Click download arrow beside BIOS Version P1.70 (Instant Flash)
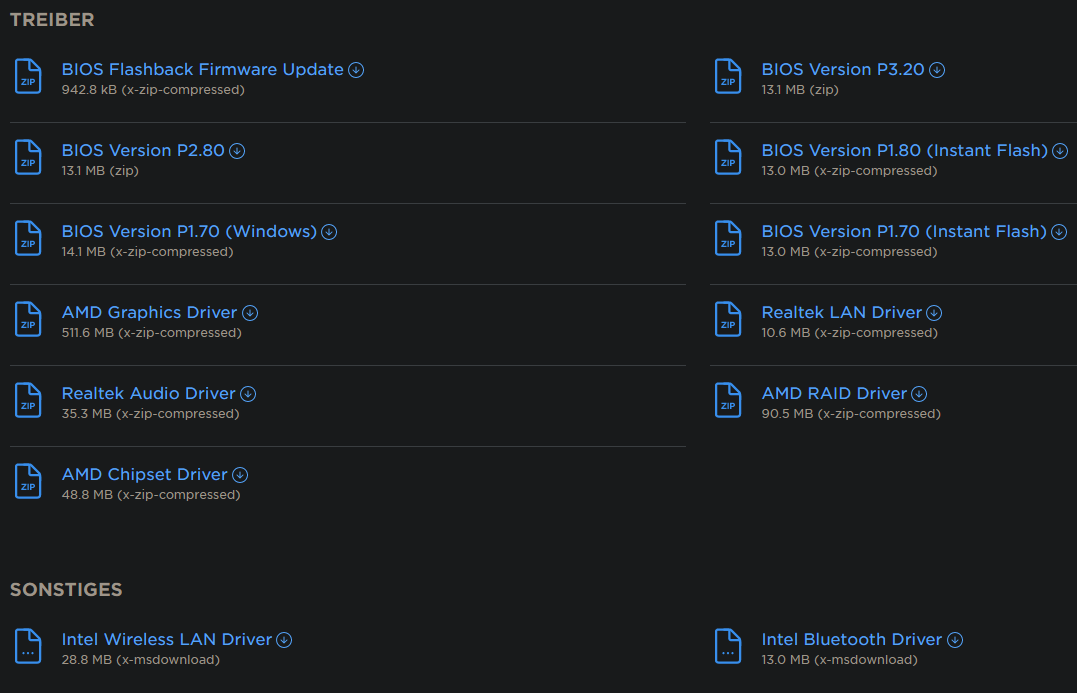The height and width of the screenshot is (693, 1077). 1059,232
